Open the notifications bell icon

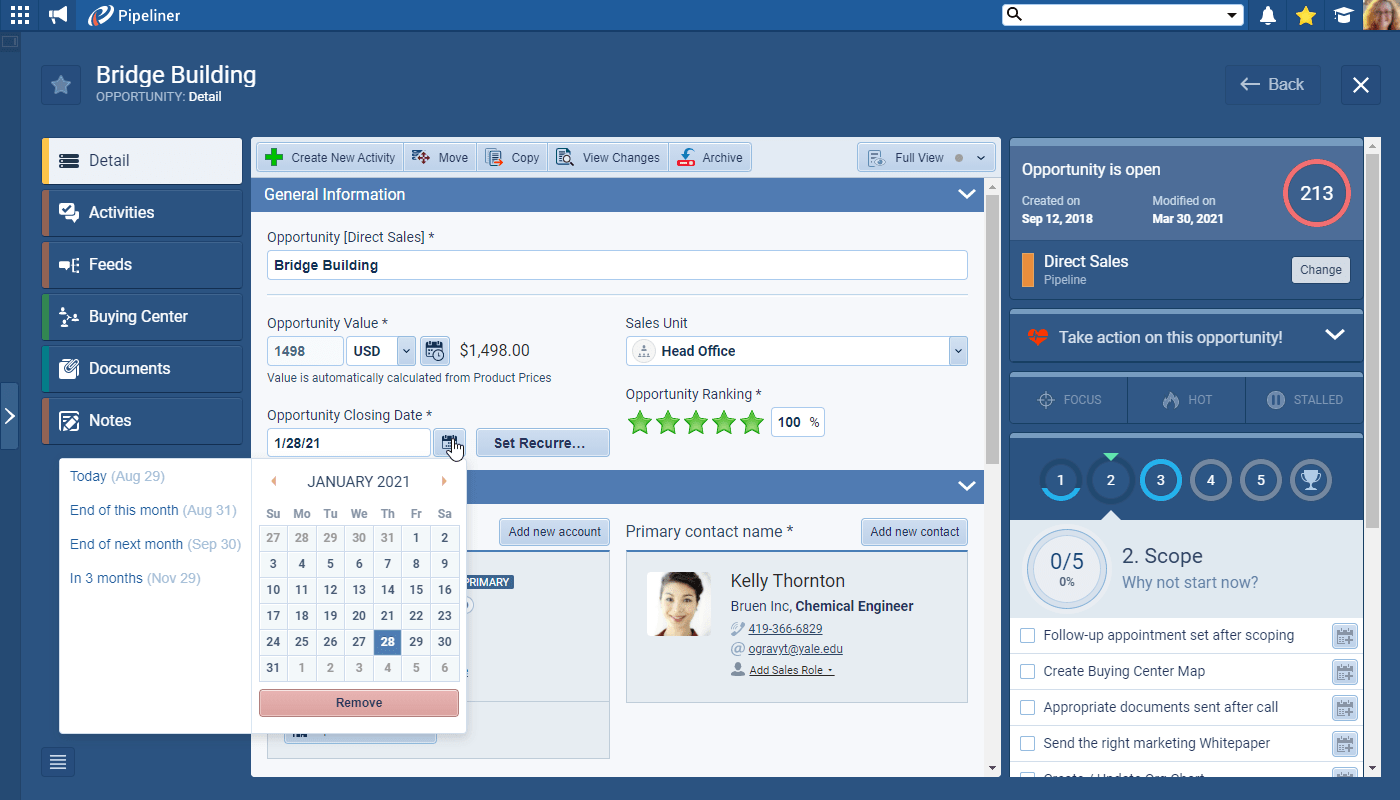pyautogui.click(x=1267, y=15)
